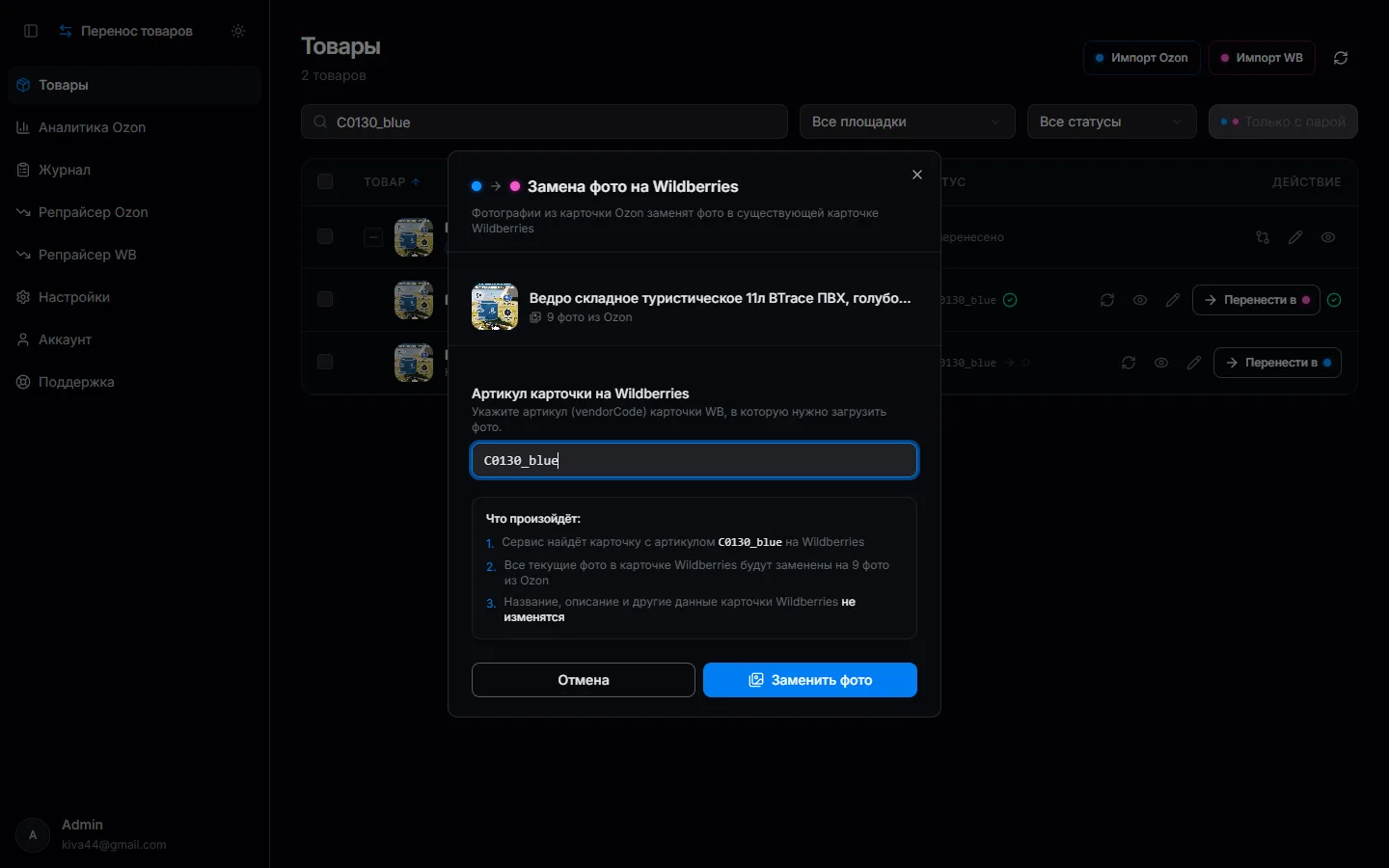Click the blue-dot Перенести в button
1389x868 pixels.
click(1278, 363)
